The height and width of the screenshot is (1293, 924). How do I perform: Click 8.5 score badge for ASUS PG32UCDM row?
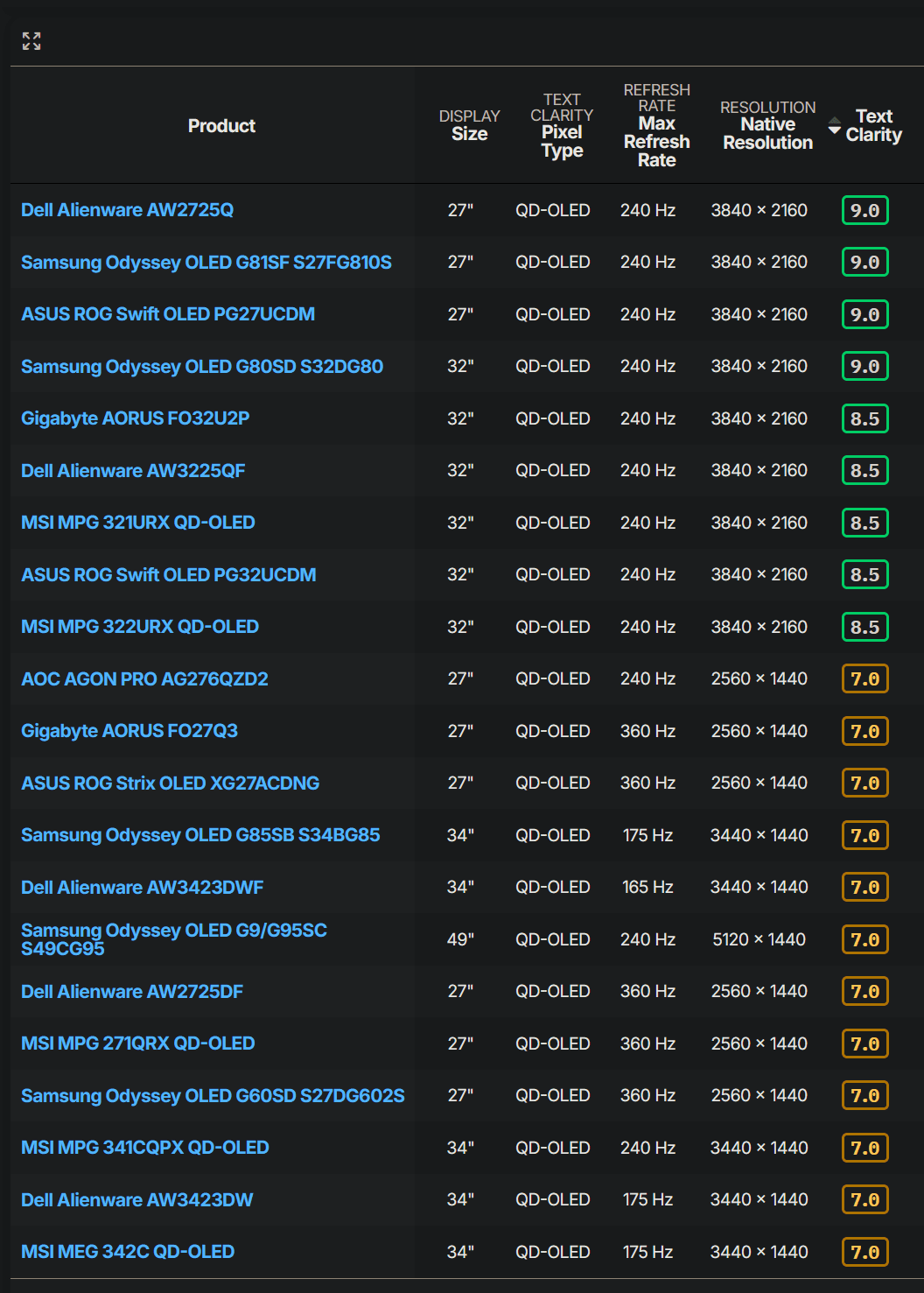click(x=865, y=575)
